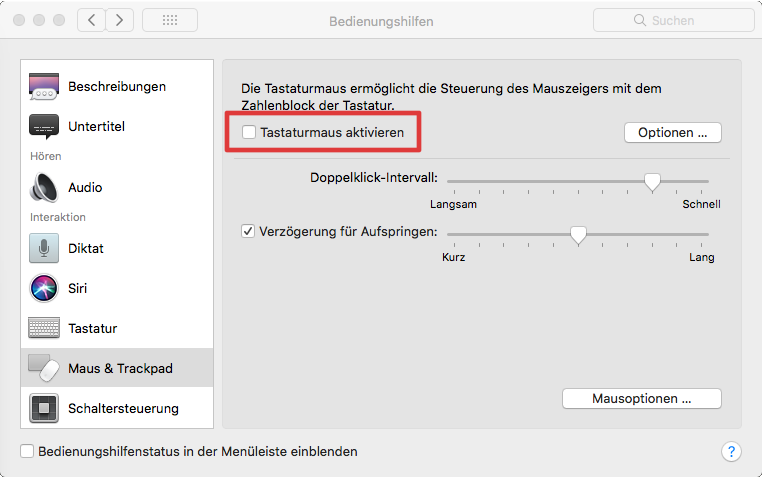Select Untertitel label in the list

pos(96,127)
